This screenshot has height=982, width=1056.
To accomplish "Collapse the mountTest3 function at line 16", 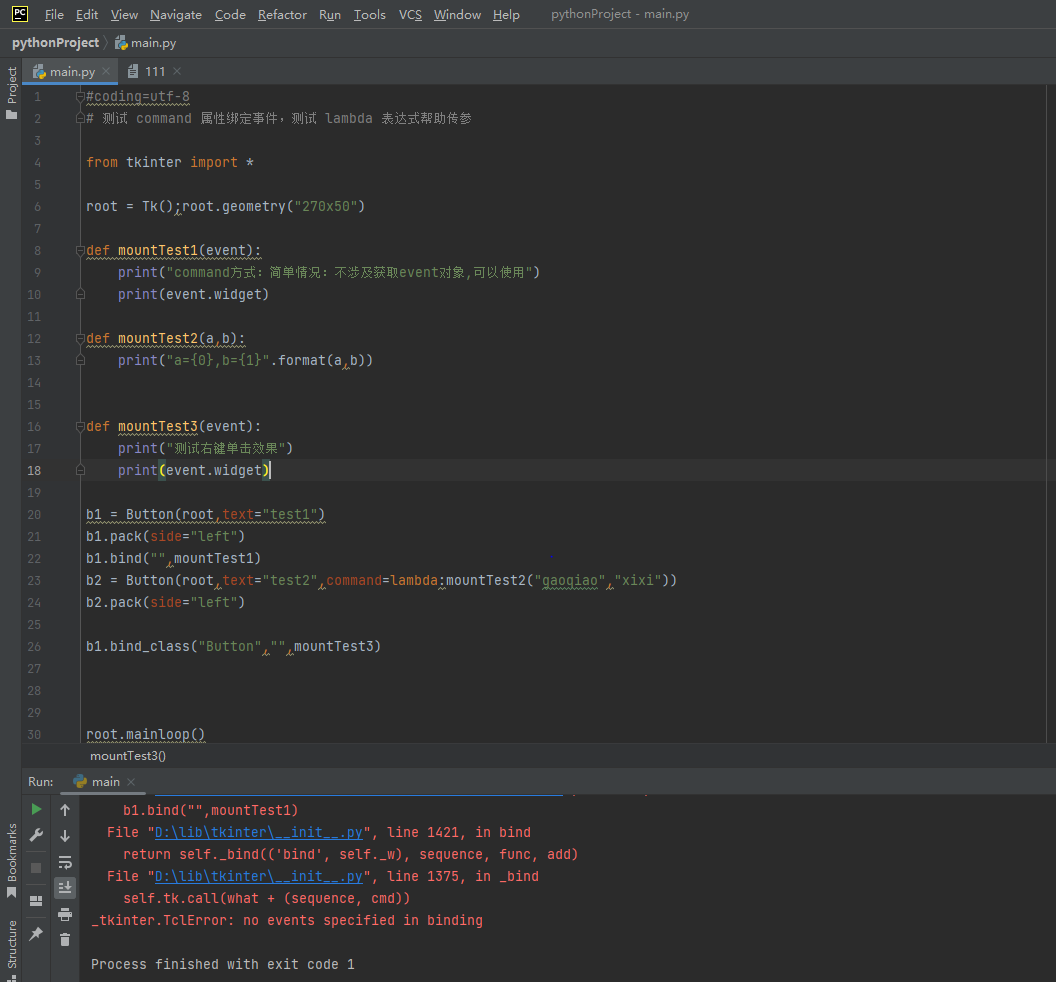I will click(x=80, y=426).
